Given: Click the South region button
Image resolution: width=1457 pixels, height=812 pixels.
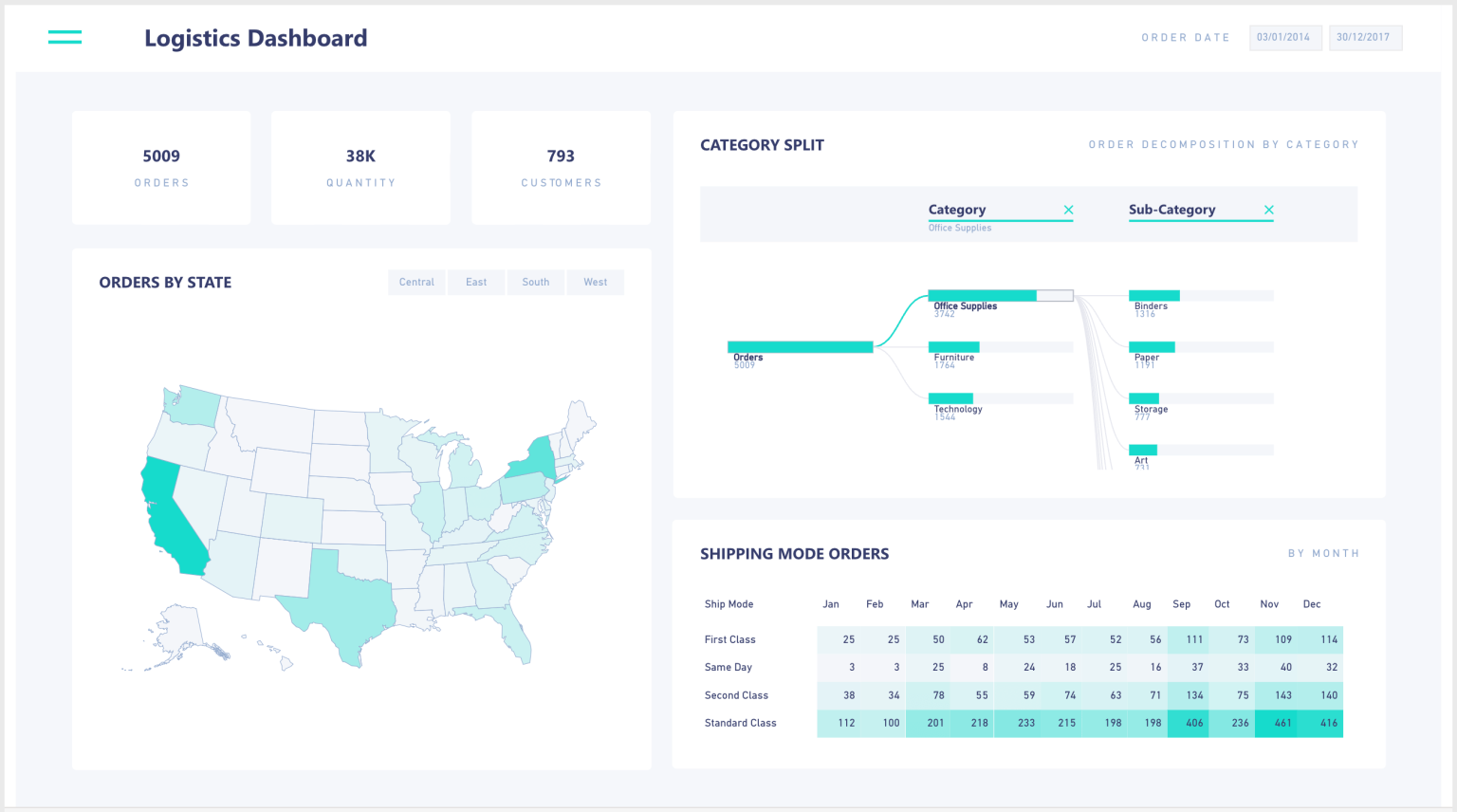Looking at the screenshot, I should [x=535, y=282].
